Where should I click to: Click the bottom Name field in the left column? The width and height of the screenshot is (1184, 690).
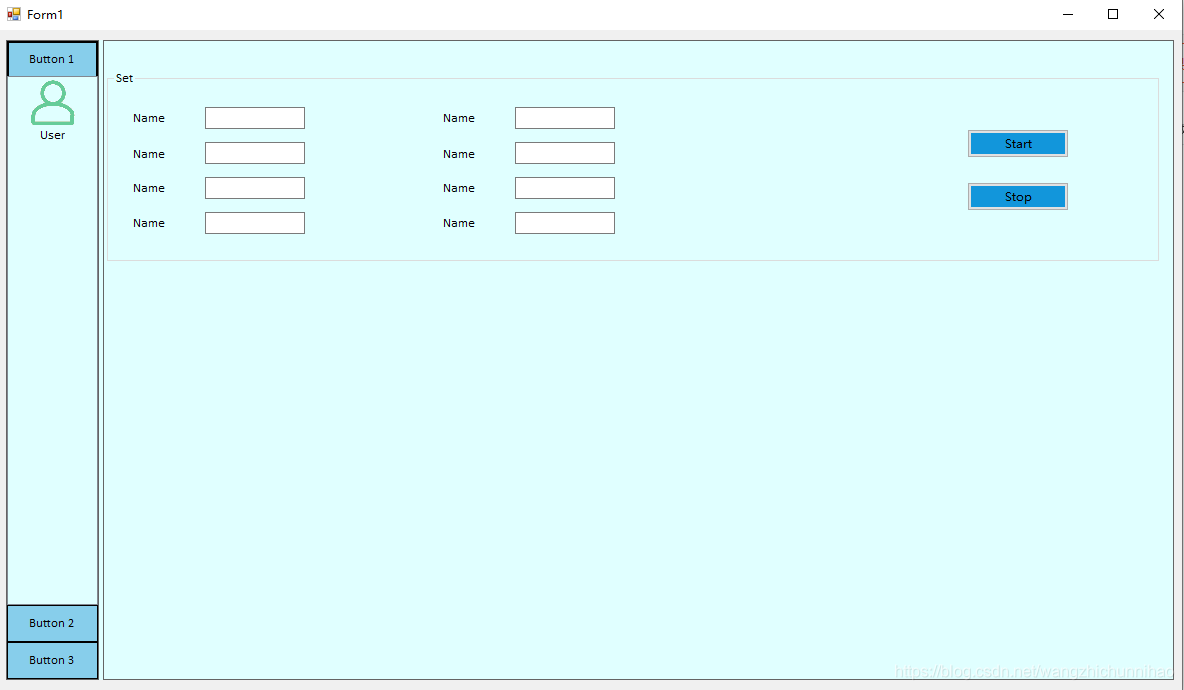click(254, 222)
